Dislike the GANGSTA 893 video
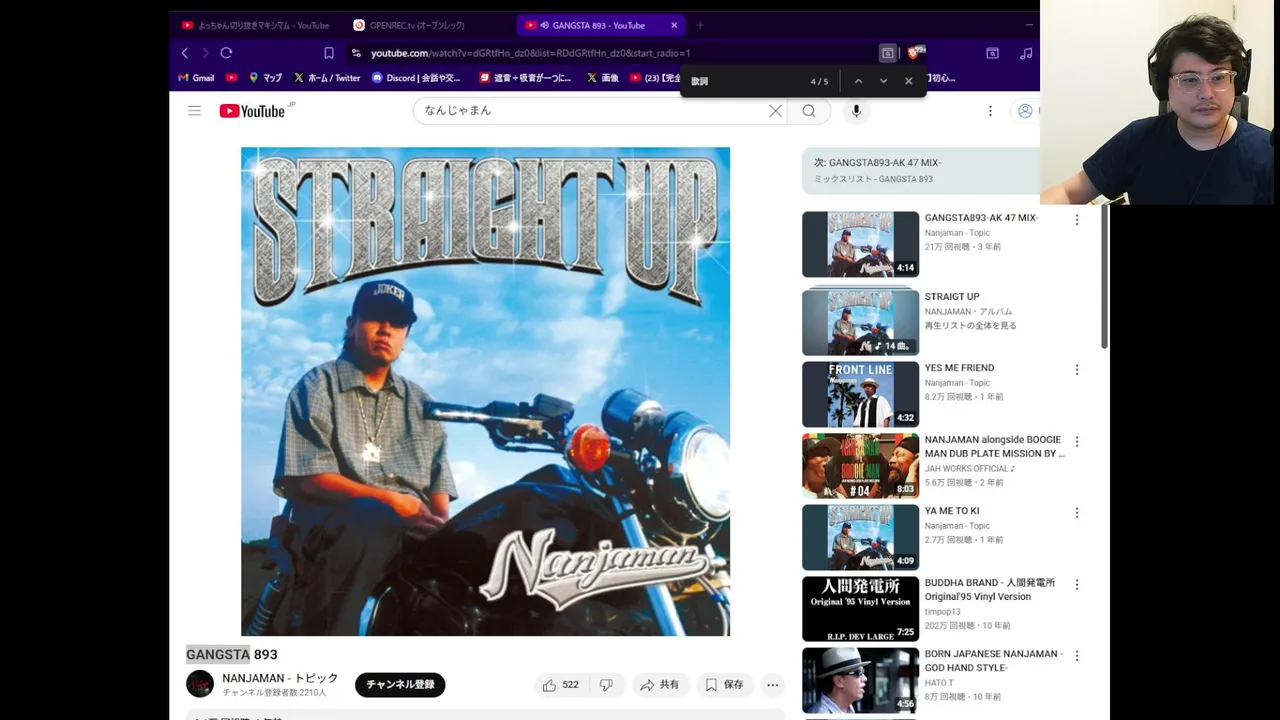The image size is (1280, 720). (x=606, y=685)
